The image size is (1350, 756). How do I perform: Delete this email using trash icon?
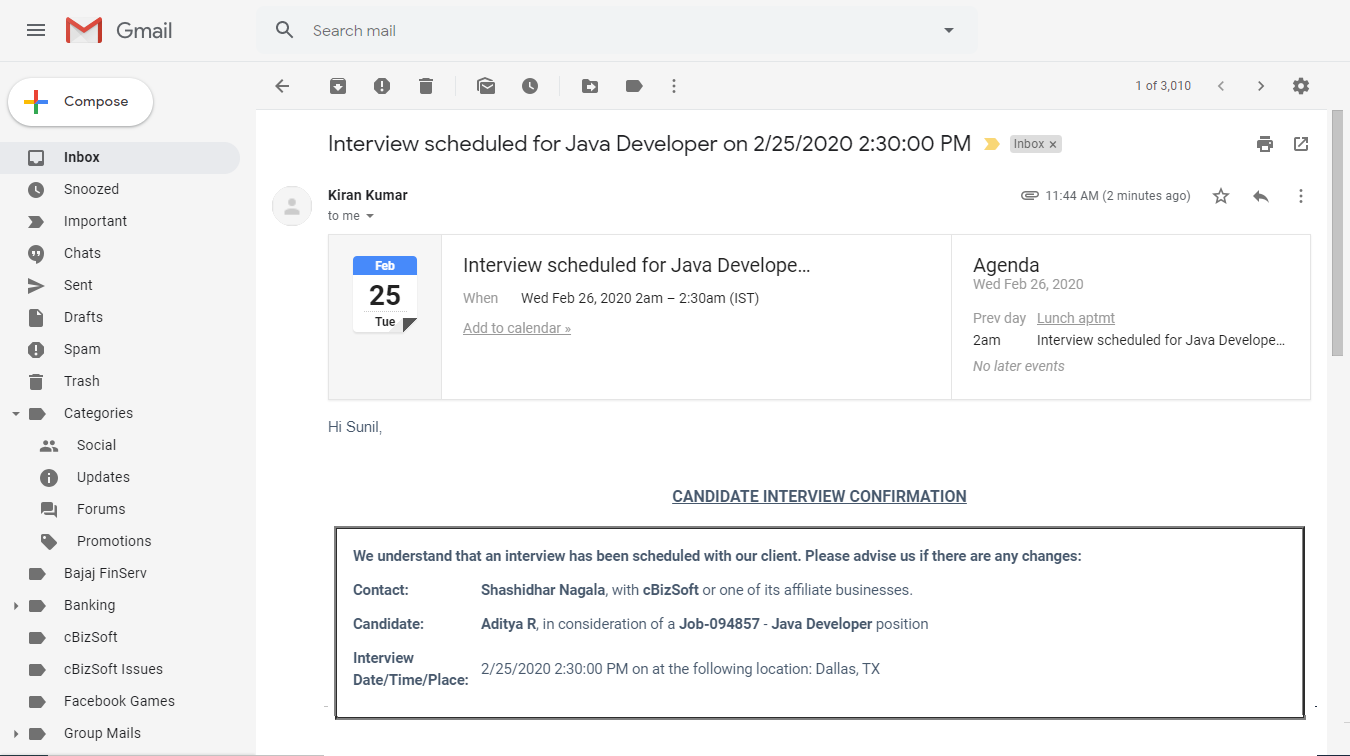[x=426, y=86]
